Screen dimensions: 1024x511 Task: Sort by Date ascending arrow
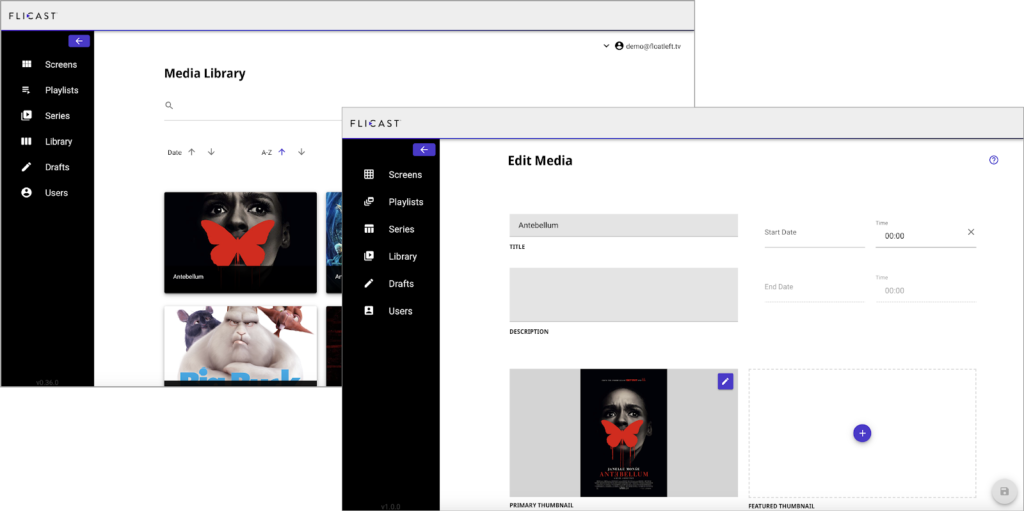(x=191, y=152)
